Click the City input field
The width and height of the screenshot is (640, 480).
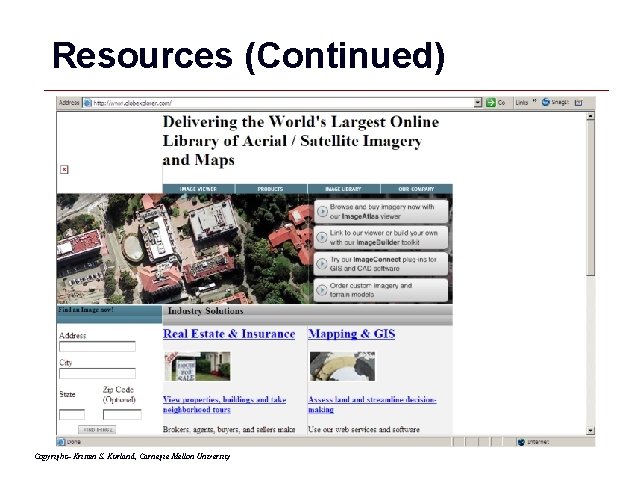97,373
